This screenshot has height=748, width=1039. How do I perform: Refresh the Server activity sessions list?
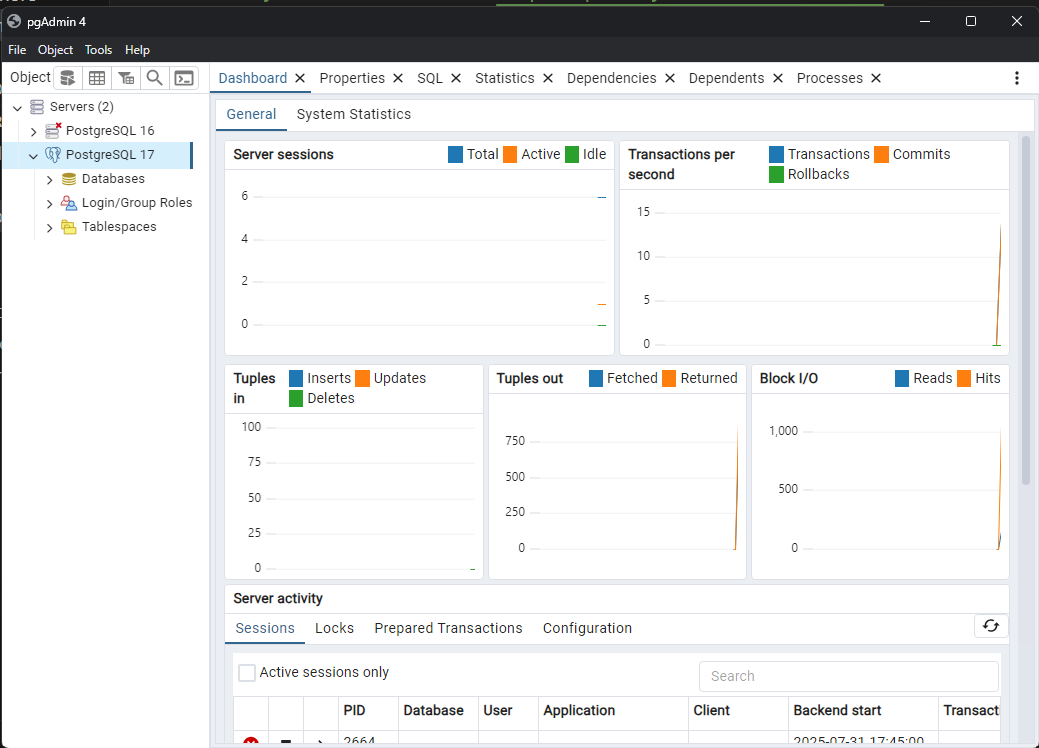coord(991,626)
